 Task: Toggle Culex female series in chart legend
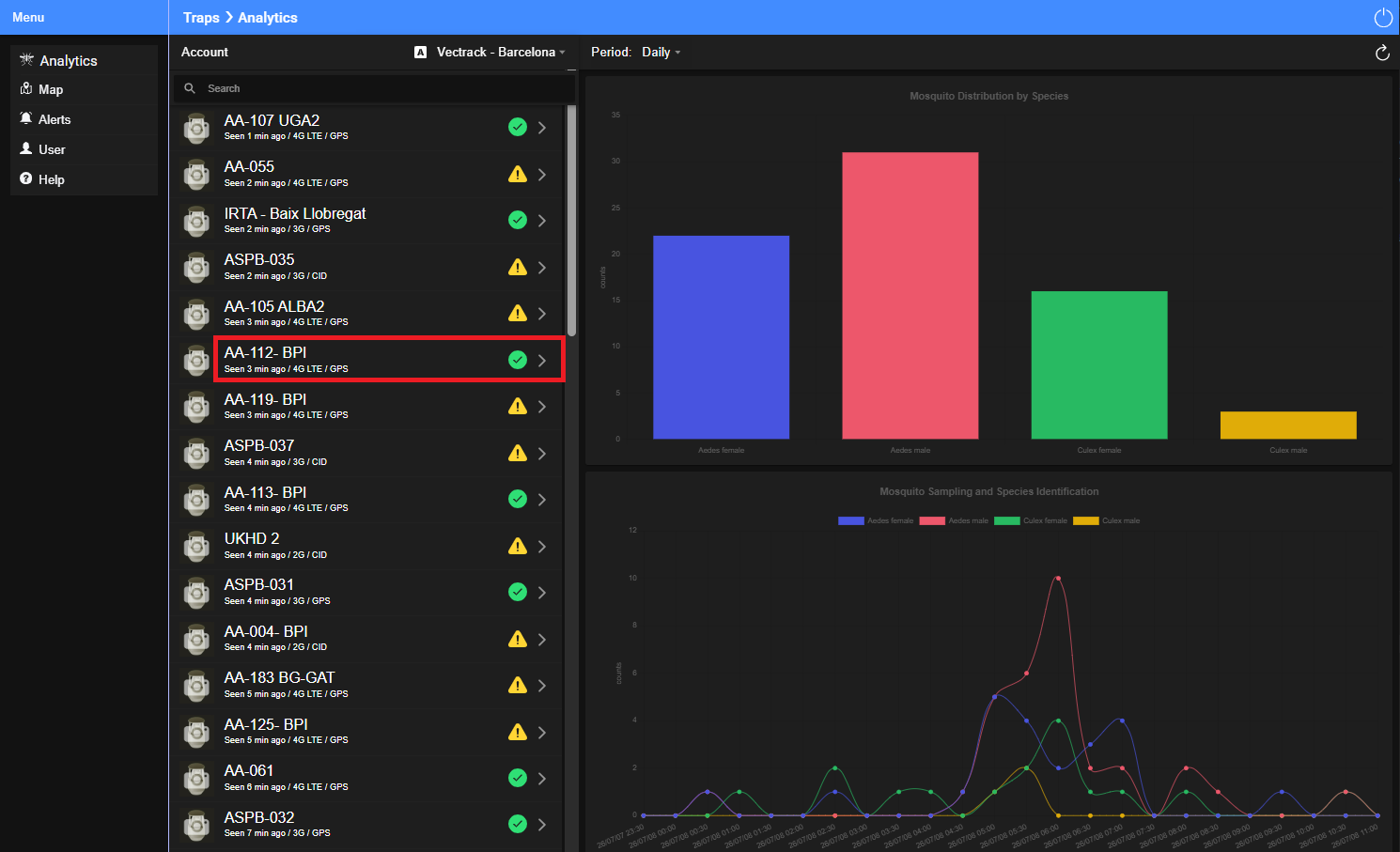(x=1031, y=520)
